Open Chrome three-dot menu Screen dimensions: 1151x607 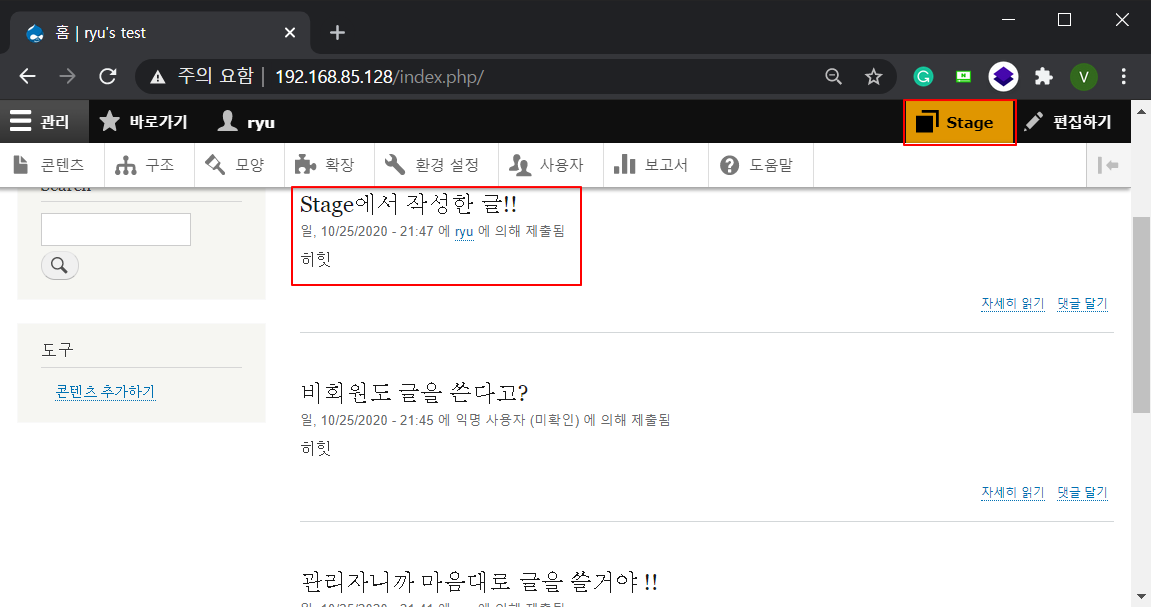[x=1124, y=76]
